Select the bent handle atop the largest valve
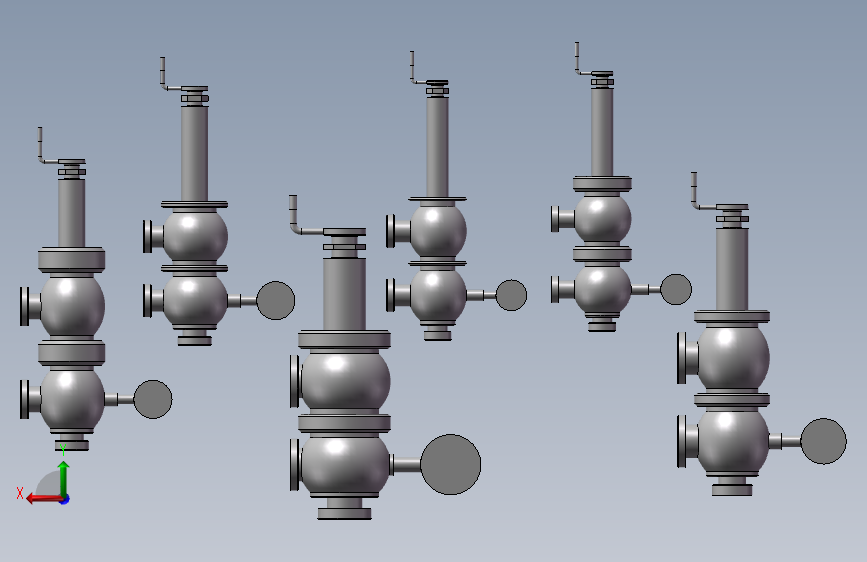 point(307,215)
